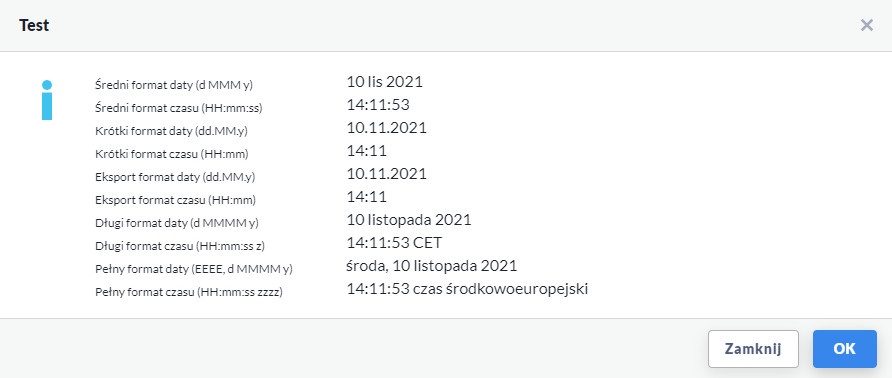
Task: Click the Krótki format czasu label
Action: point(172,154)
